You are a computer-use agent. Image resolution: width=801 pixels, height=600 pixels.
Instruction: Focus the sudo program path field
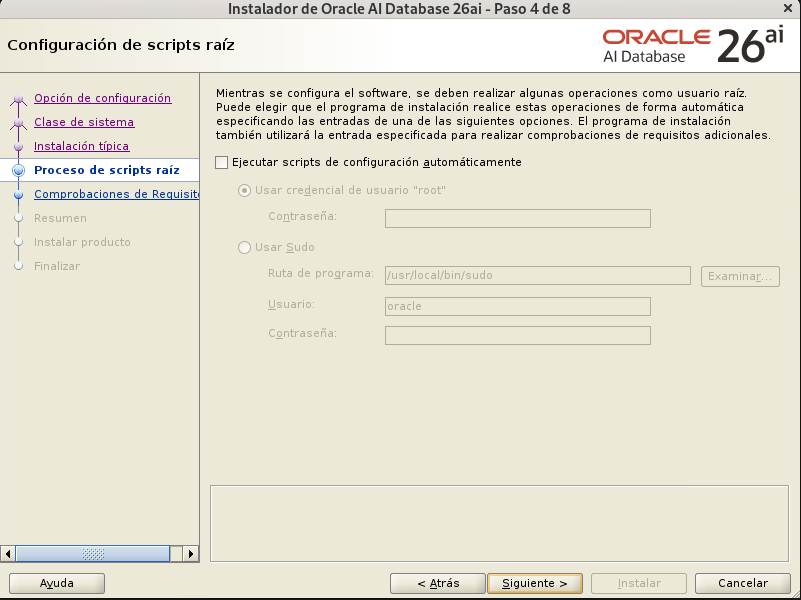coord(537,275)
